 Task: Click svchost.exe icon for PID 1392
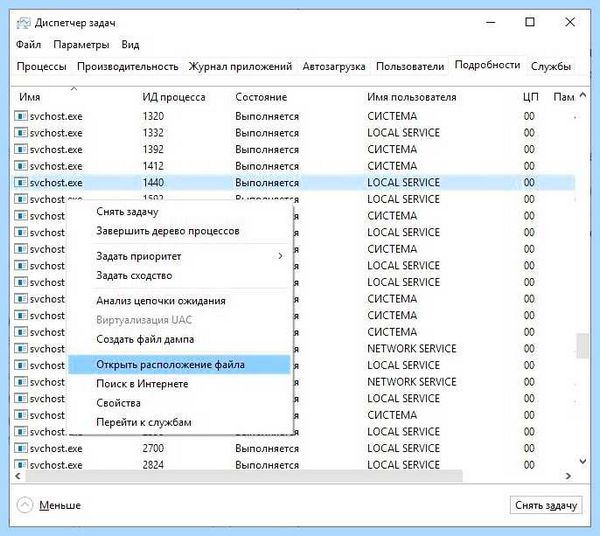[x=21, y=149]
